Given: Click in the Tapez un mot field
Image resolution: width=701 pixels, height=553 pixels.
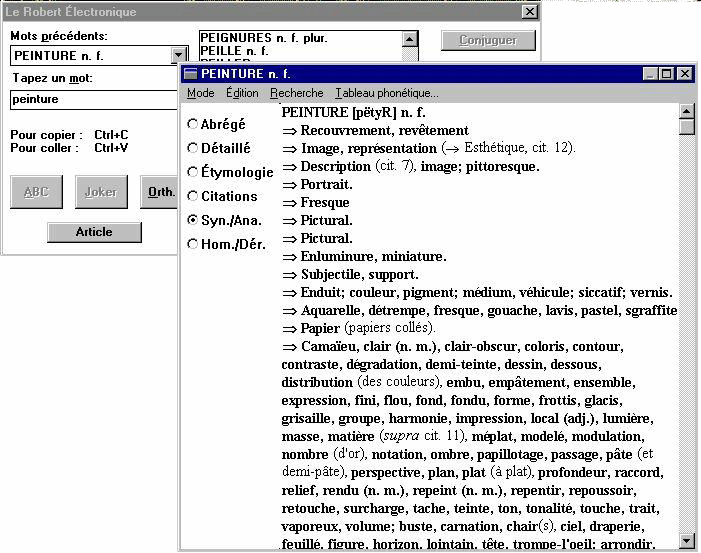Looking at the screenshot, I should click(95, 99).
